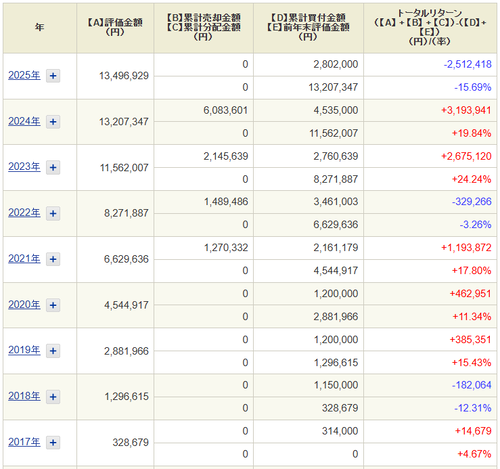
Task: Open the 2020年 link
Action: (x=24, y=305)
